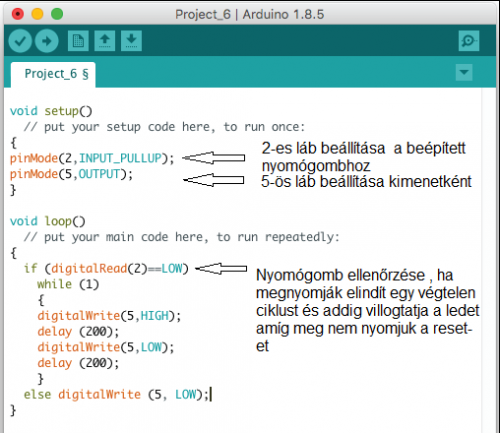Click the editor vertical scrollbar track
Viewport: 500px width, 433px height.
click(x=489, y=260)
